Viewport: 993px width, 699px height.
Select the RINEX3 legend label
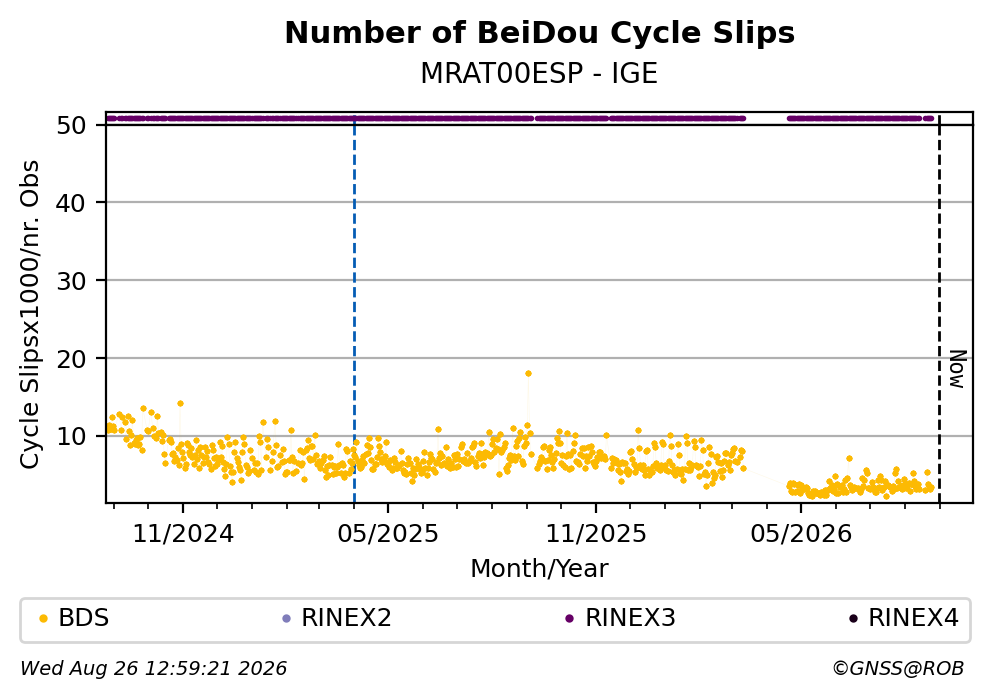630,618
